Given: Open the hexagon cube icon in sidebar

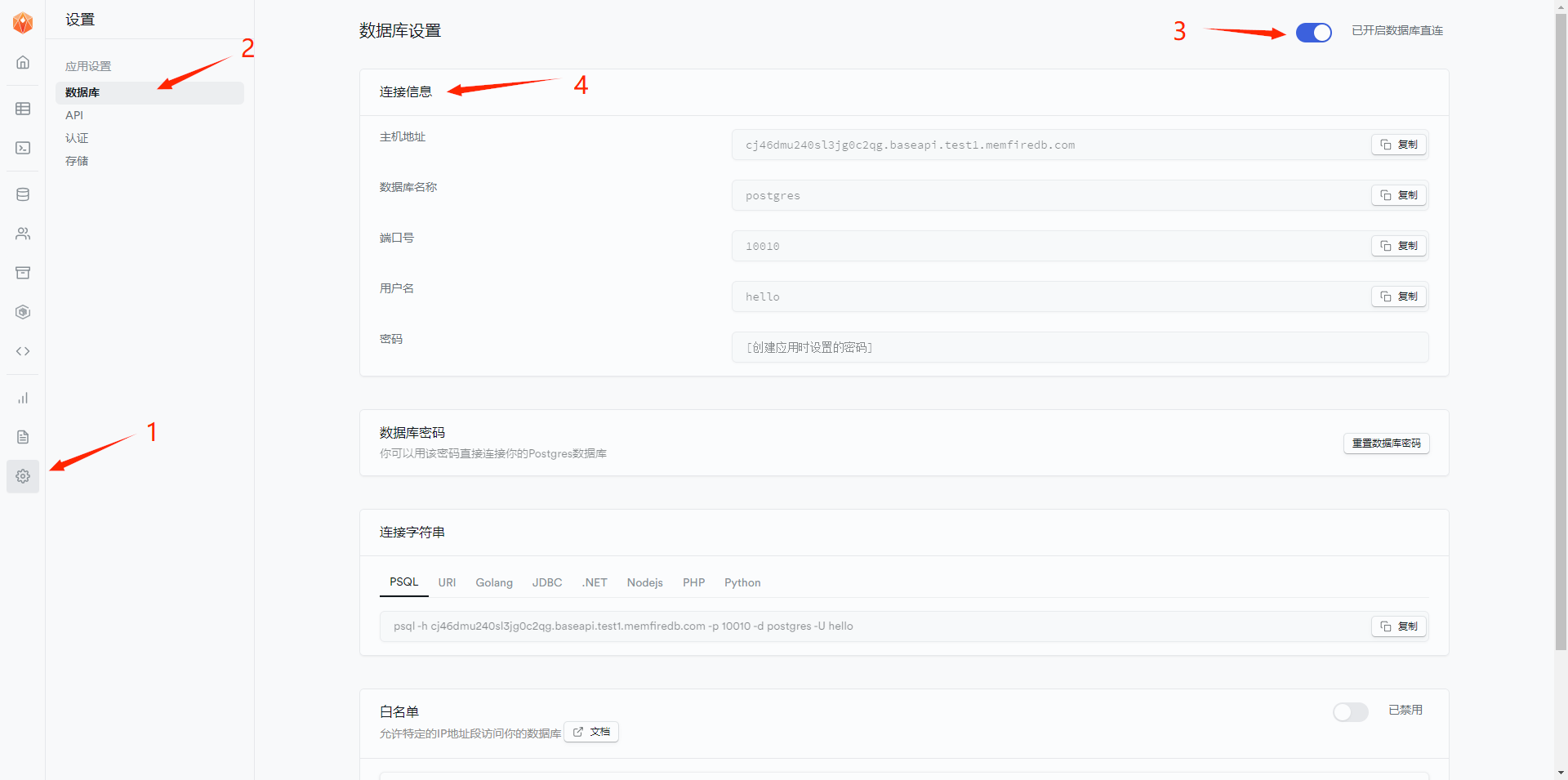Looking at the screenshot, I should [23, 312].
